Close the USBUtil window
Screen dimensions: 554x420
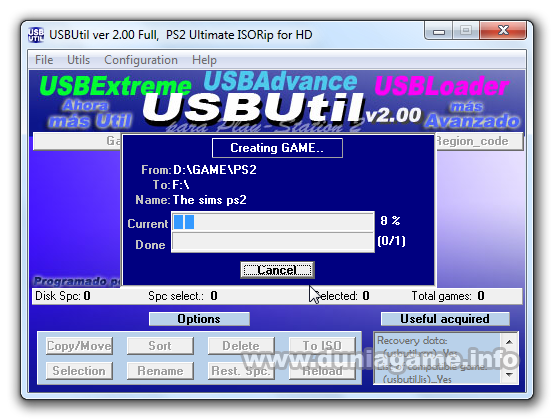pyautogui.click(x=503, y=30)
